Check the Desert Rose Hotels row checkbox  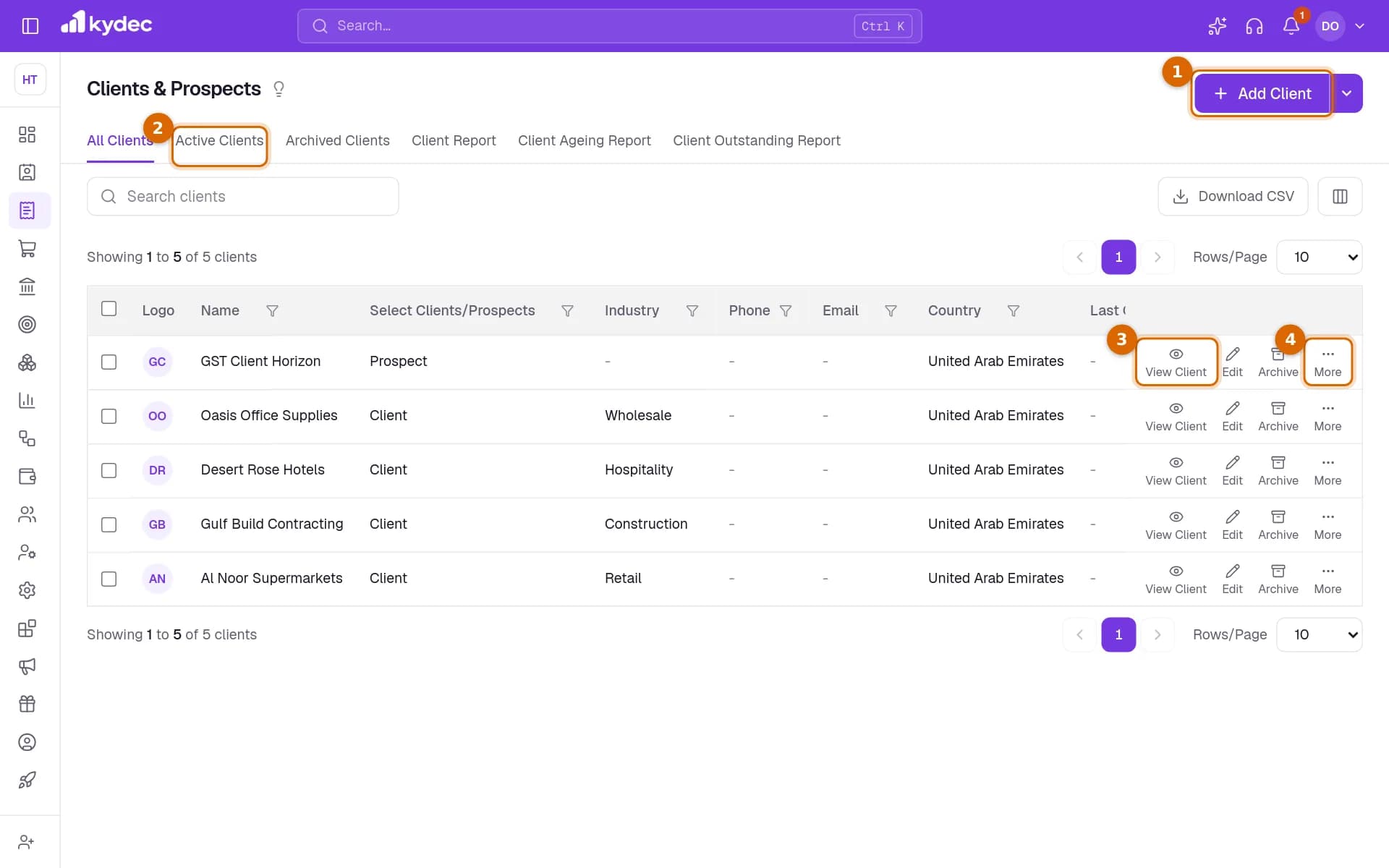(109, 470)
